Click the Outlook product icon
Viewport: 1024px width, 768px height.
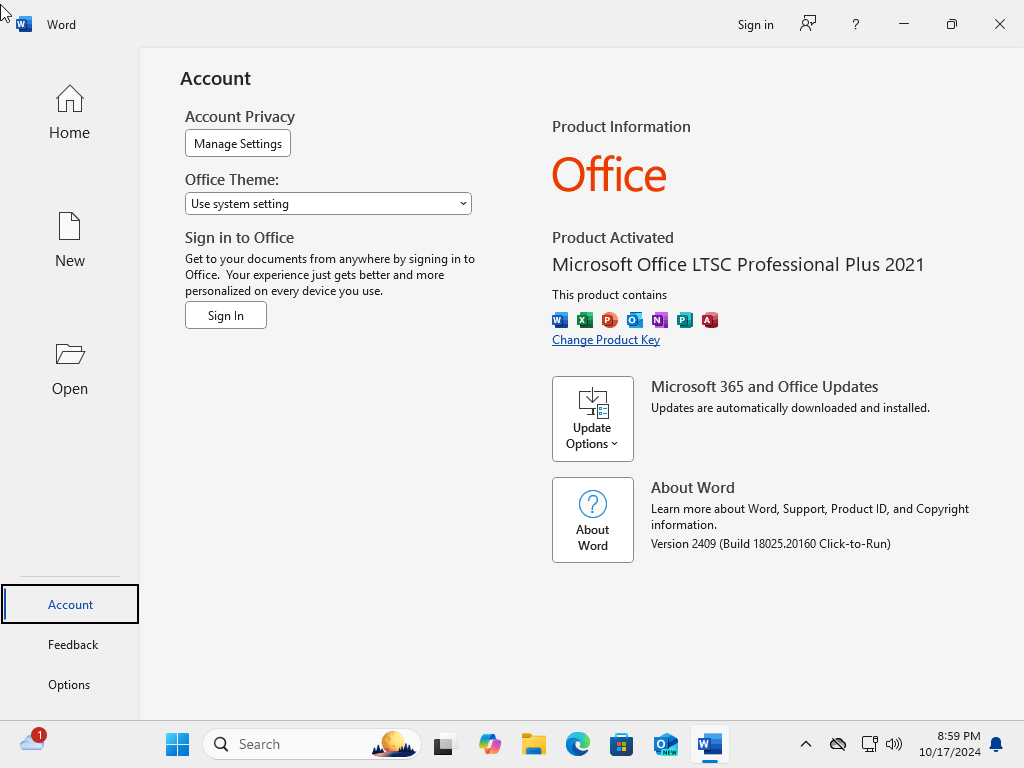pyautogui.click(x=634, y=320)
